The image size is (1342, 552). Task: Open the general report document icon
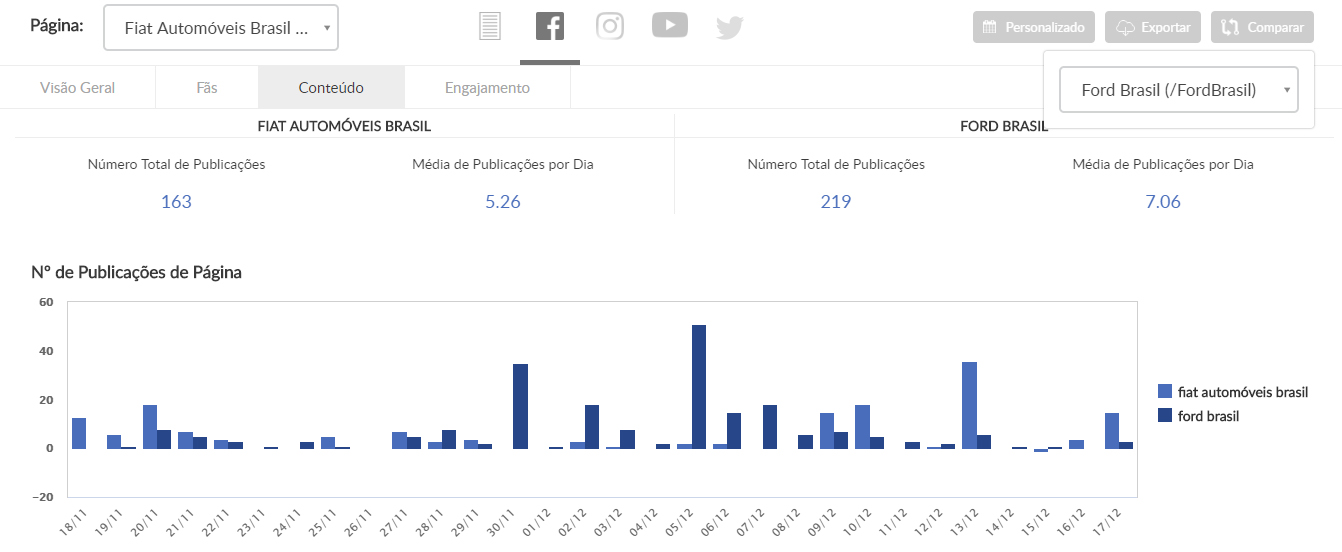pos(489,26)
